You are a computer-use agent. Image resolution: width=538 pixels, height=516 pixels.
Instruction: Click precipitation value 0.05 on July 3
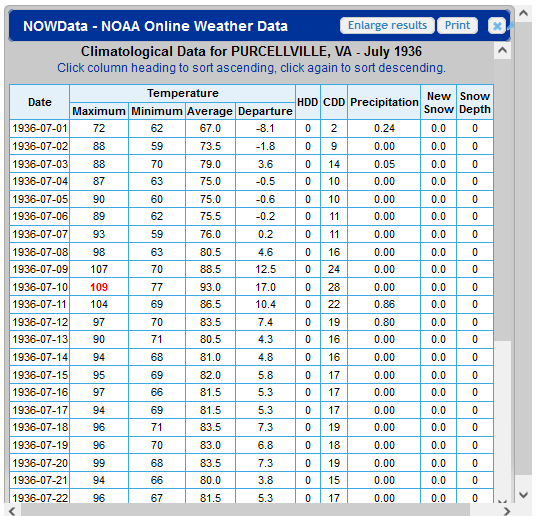pos(384,164)
